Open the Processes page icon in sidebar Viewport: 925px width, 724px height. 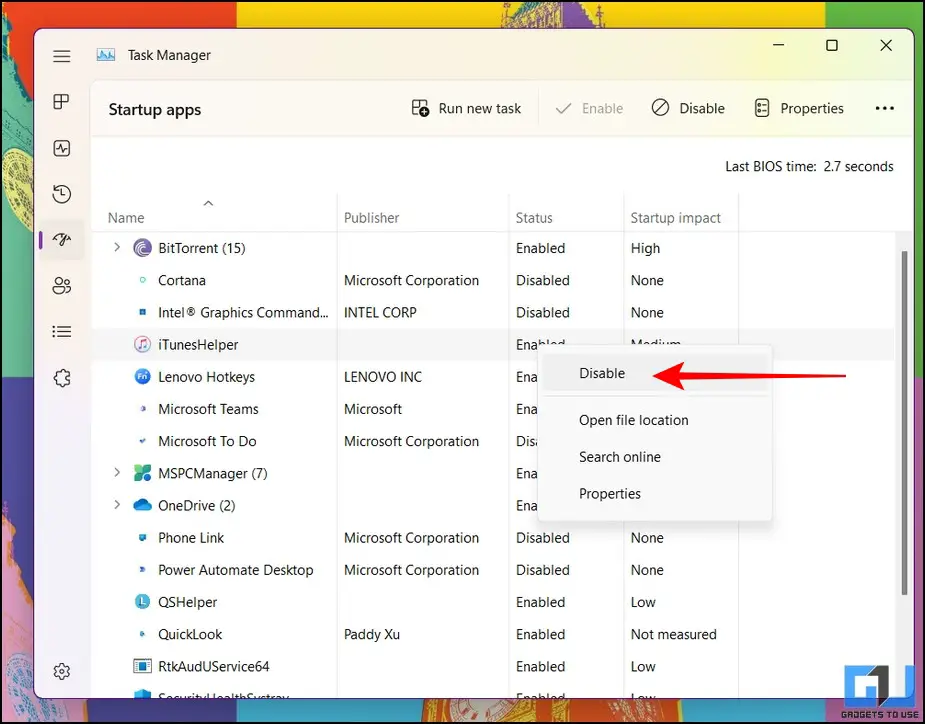coord(61,101)
